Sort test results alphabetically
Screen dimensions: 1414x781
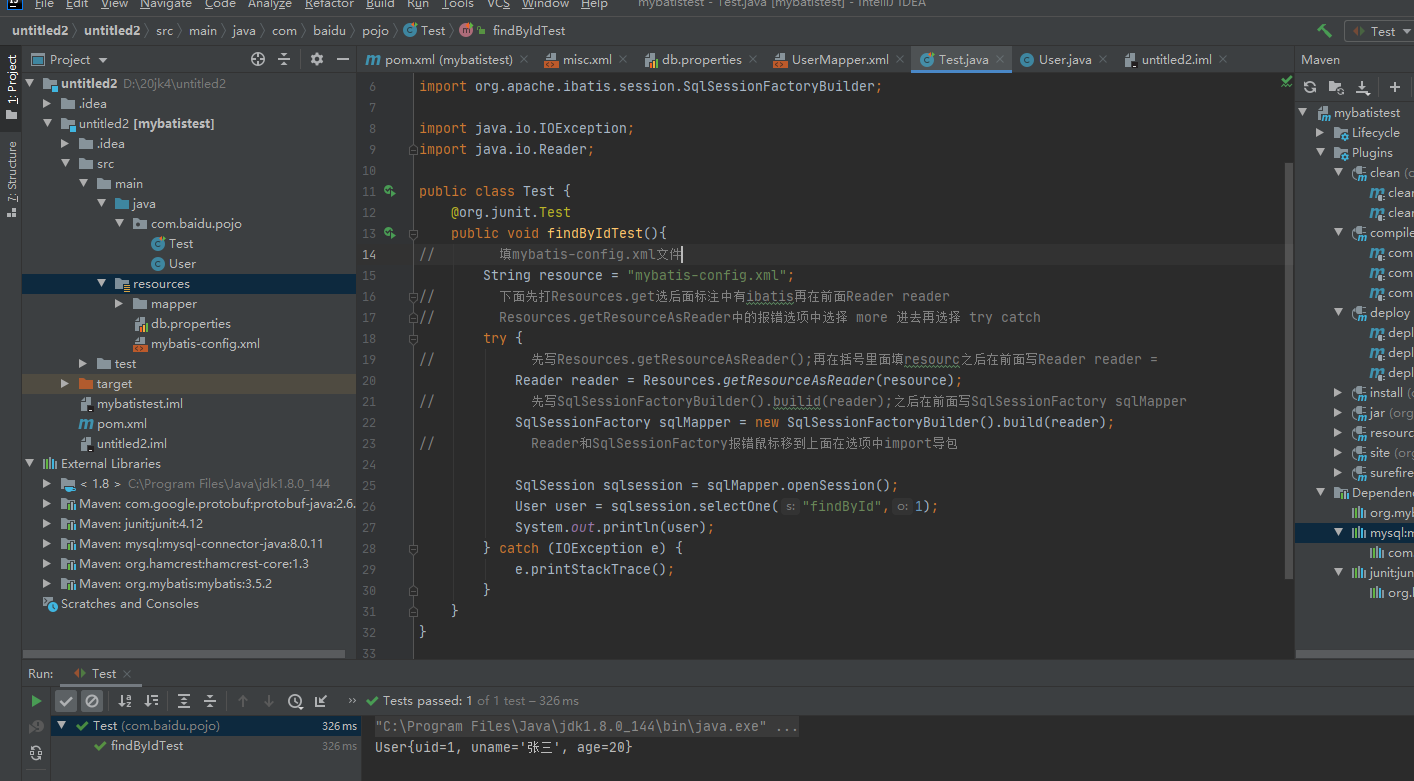(125, 701)
